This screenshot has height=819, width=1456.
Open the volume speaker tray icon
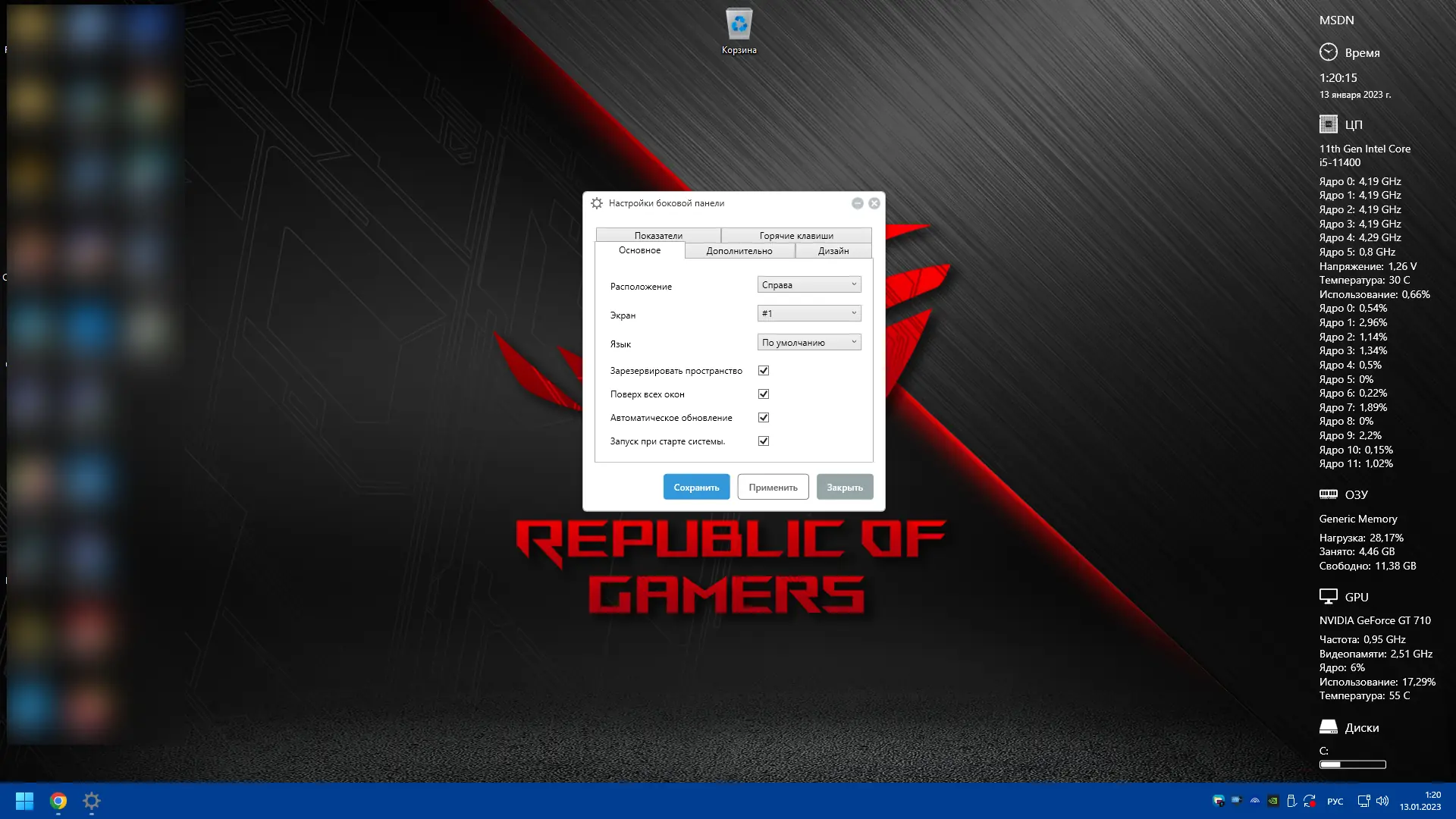tap(1382, 801)
